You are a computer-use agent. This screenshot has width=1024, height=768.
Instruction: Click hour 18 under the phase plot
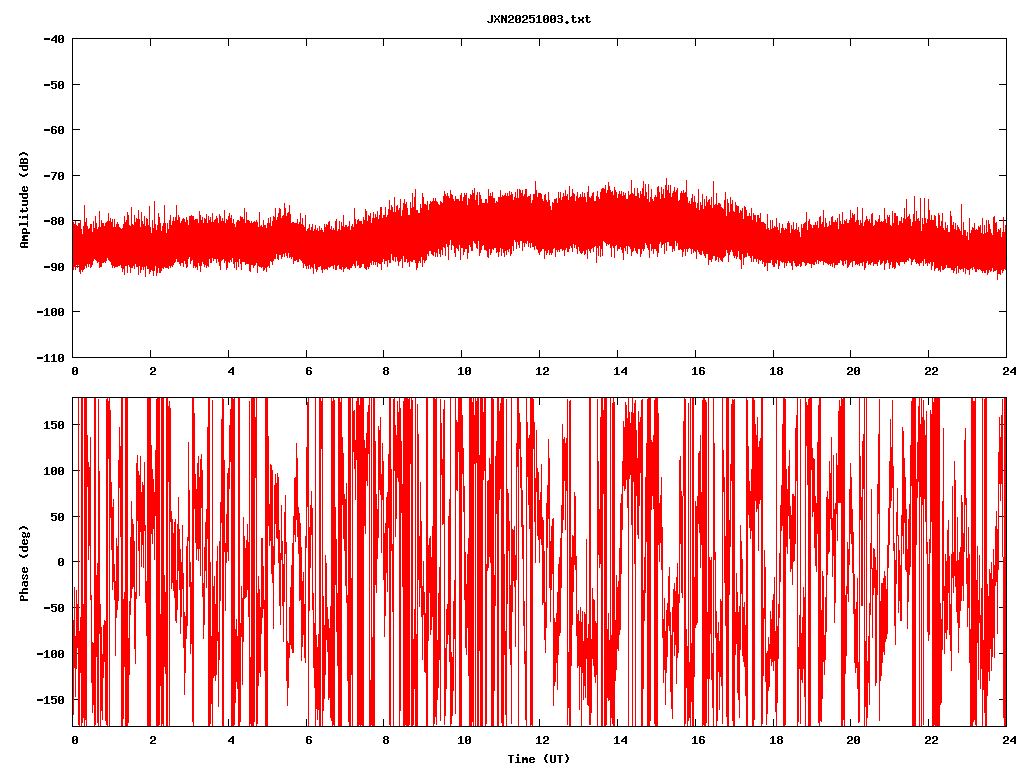click(773, 740)
